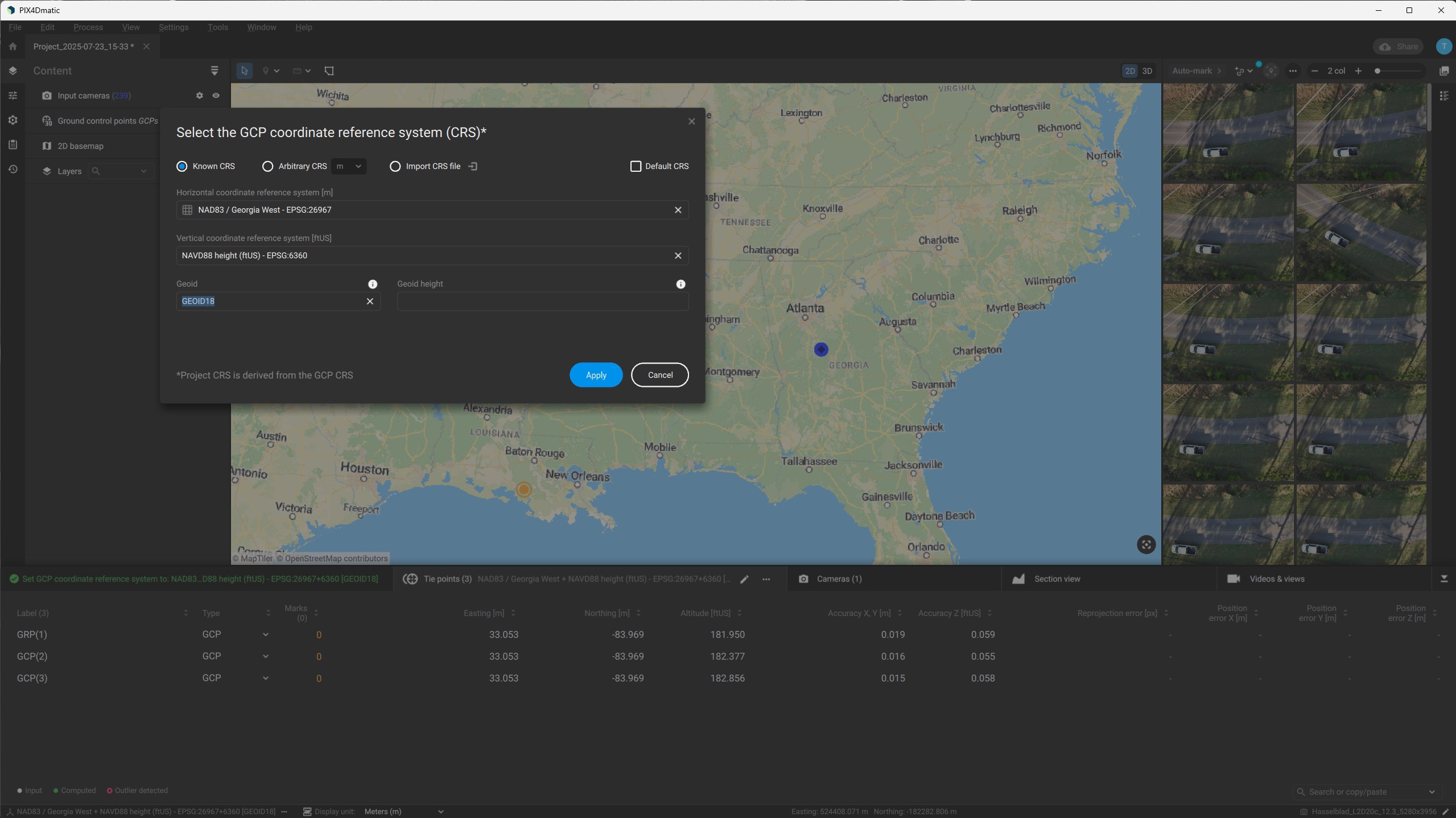Click the Geoid info icon
The image size is (1456, 818).
click(373, 284)
